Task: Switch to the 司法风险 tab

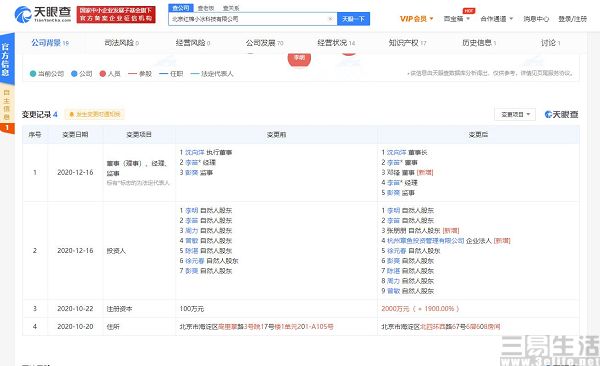Action: point(121,43)
